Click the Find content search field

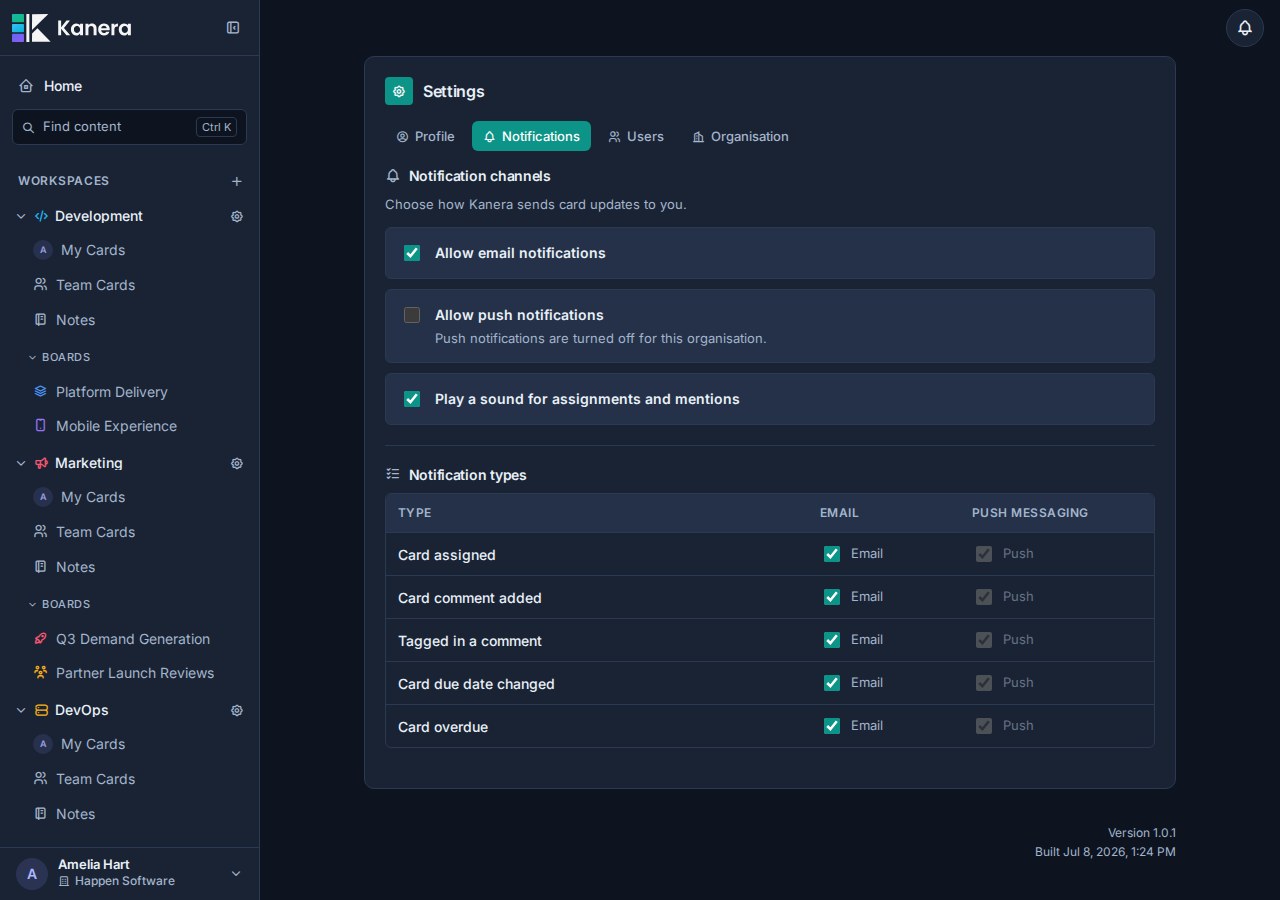(129, 127)
